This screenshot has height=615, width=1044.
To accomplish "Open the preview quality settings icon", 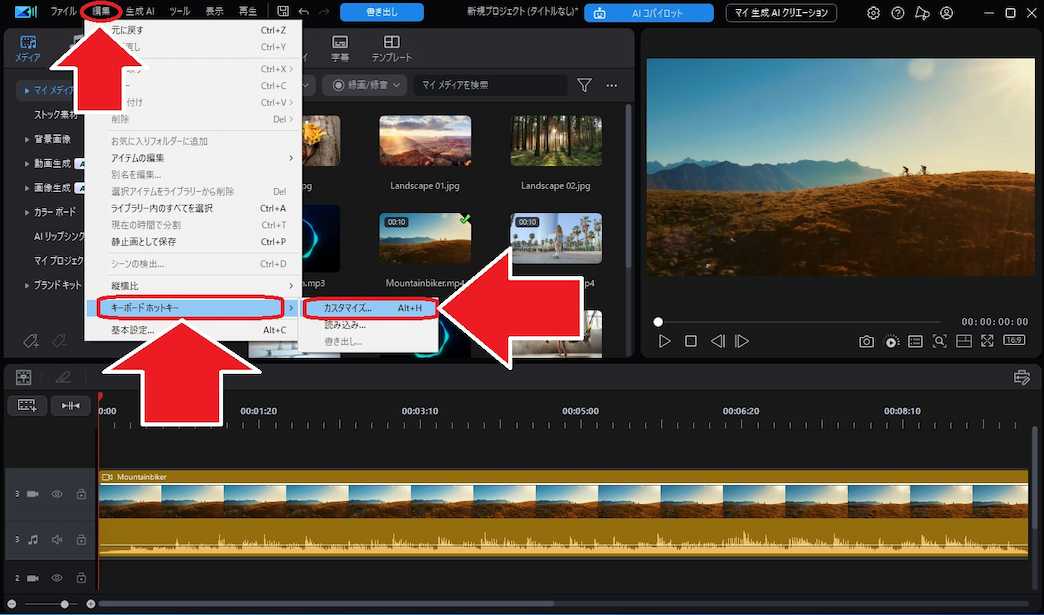I will pos(892,341).
